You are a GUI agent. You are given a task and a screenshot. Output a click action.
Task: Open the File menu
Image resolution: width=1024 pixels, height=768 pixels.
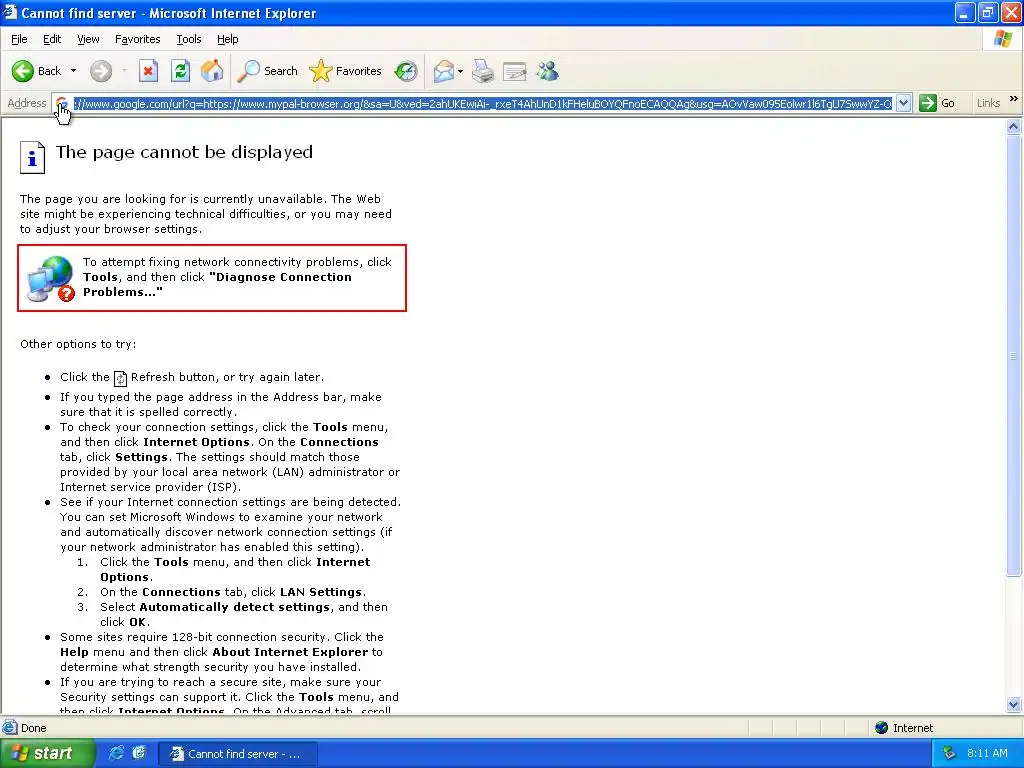tap(19, 39)
